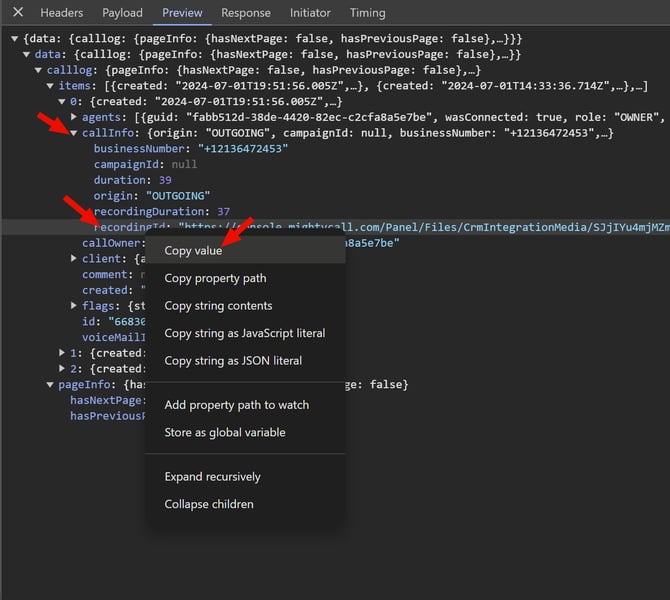The image size is (670, 600).
Task: Expand item 1 in the items array
Action: click(62, 353)
